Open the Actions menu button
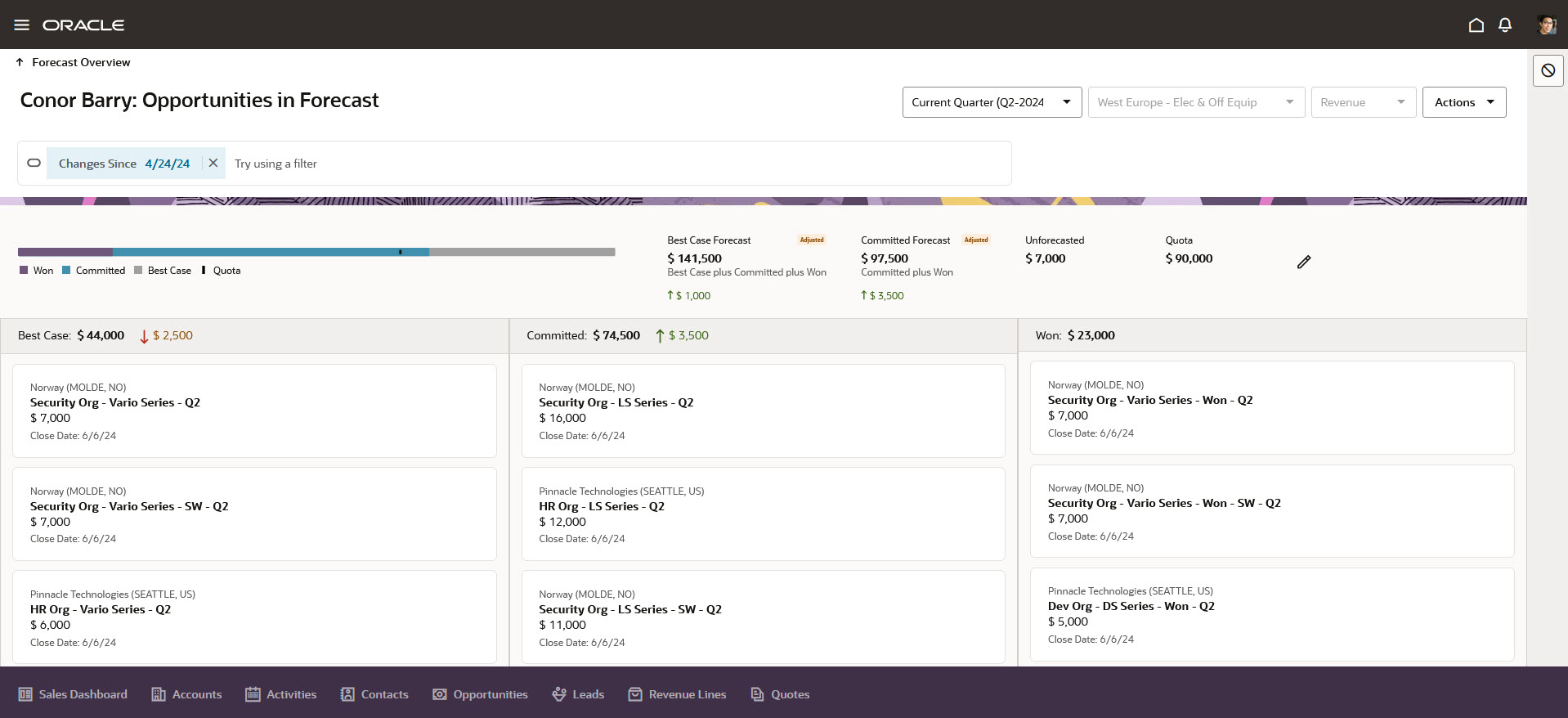 point(1464,102)
